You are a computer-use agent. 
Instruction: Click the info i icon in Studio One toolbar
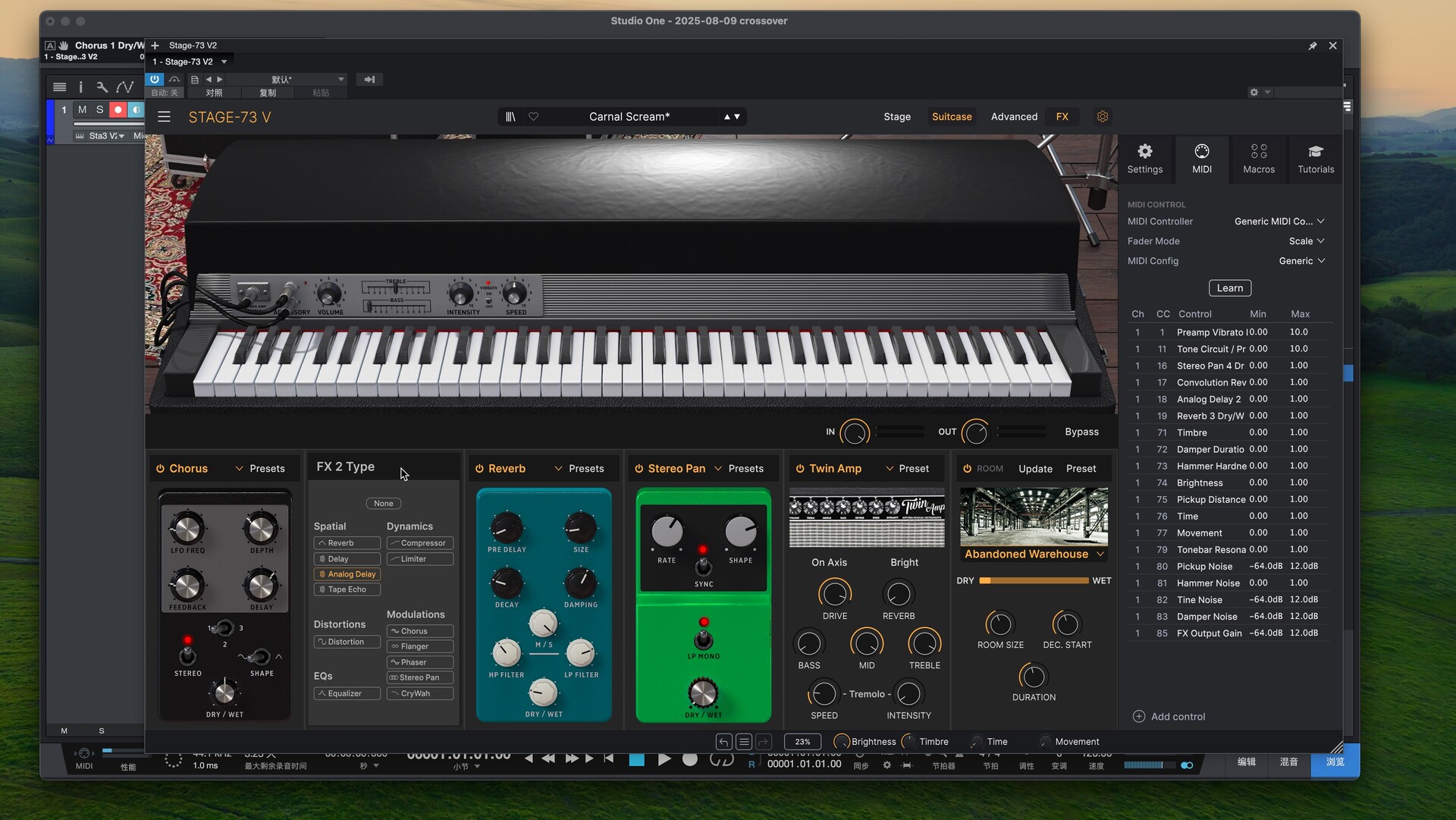click(x=80, y=87)
